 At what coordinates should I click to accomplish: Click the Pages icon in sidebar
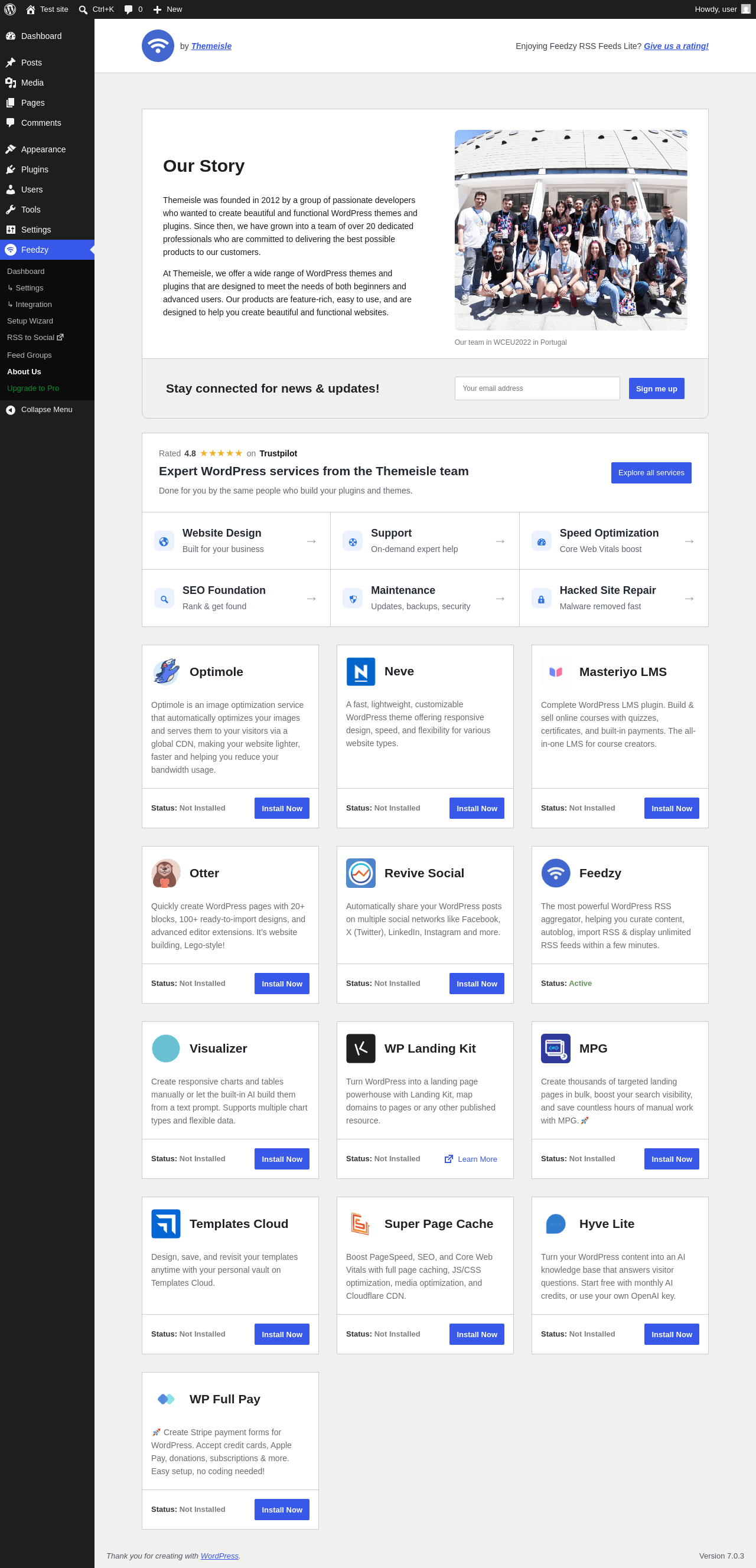(11, 103)
